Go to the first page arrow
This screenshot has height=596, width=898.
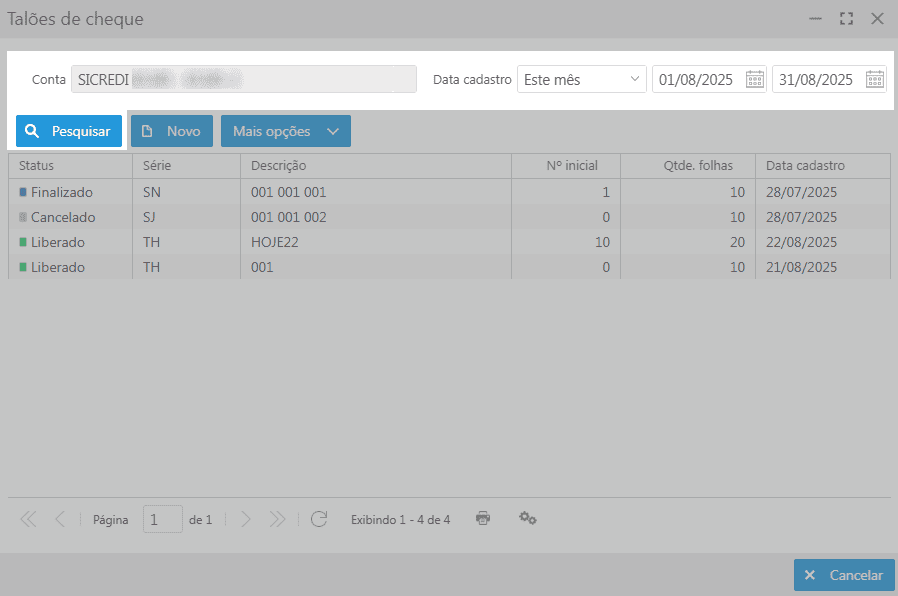coord(28,519)
